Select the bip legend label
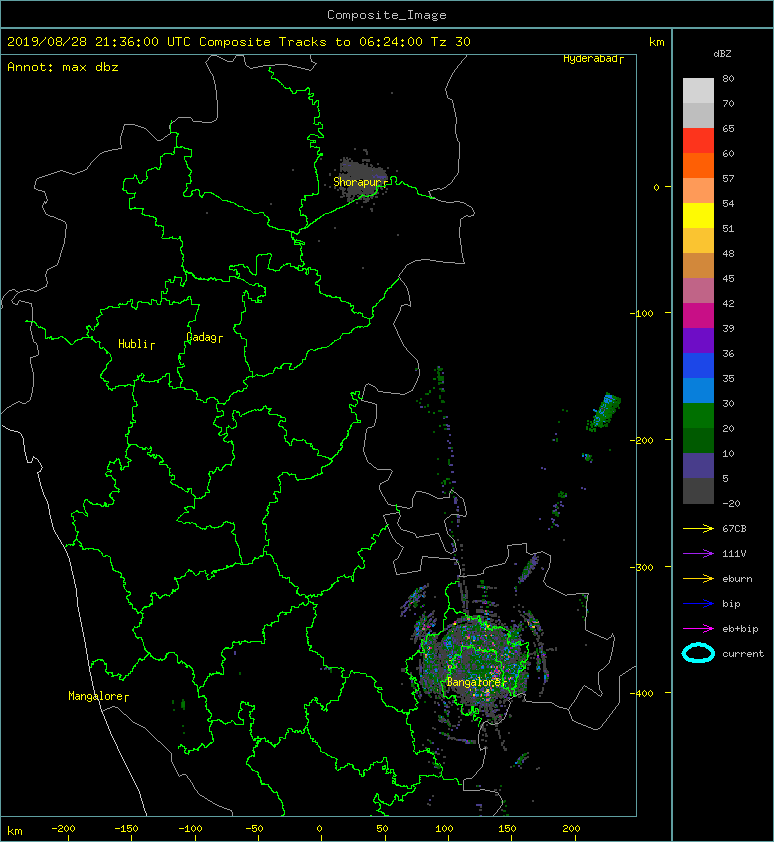The image size is (774, 842). [731, 604]
